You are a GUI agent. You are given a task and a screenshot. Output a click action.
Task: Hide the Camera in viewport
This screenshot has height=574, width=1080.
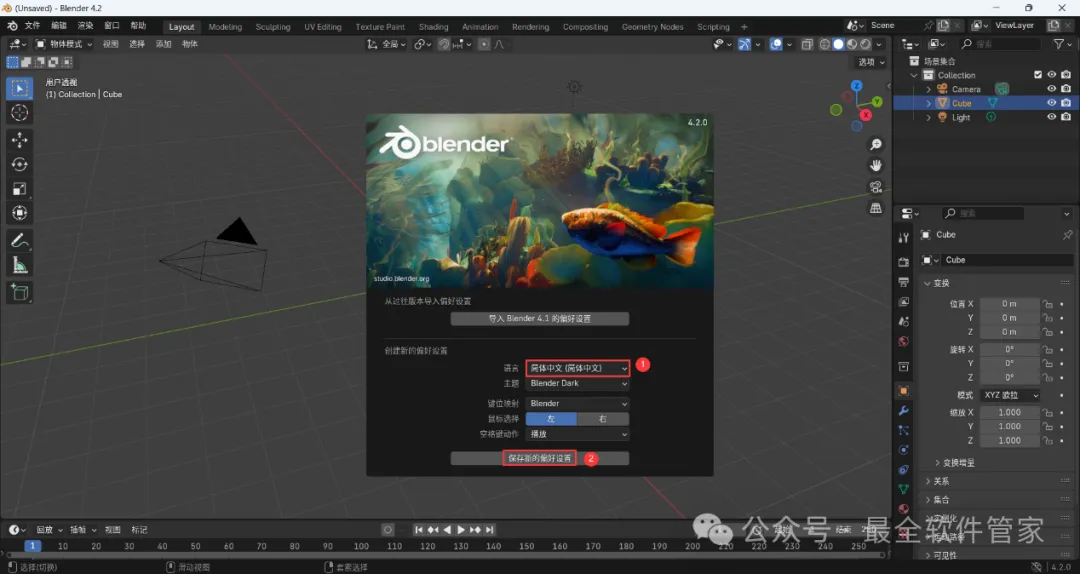click(x=1051, y=89)
